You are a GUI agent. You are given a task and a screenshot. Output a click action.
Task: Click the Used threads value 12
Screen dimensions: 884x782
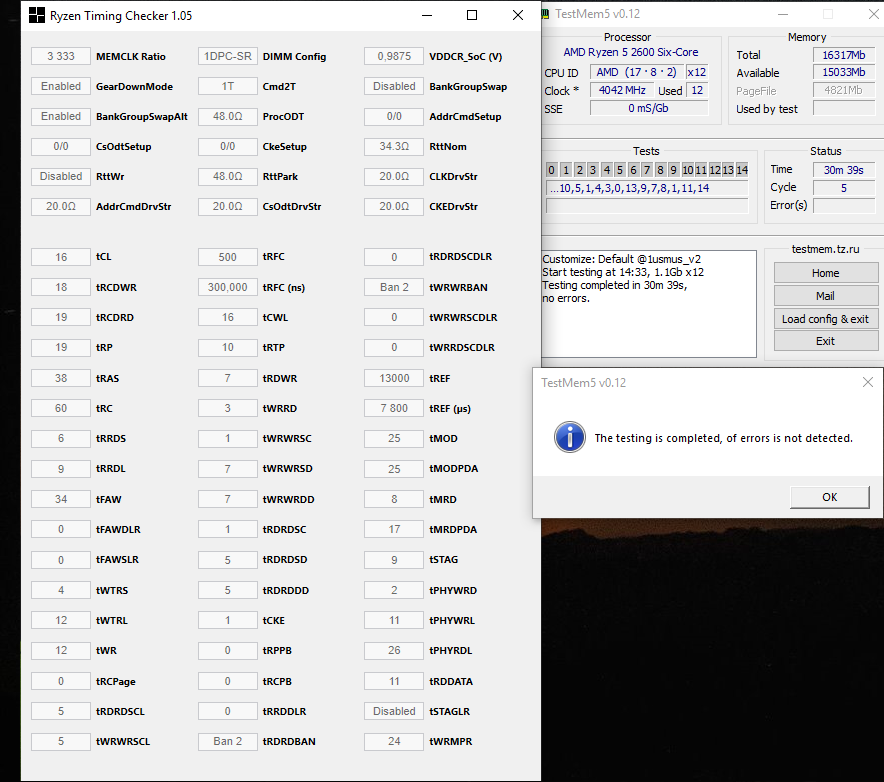[697, 90]
